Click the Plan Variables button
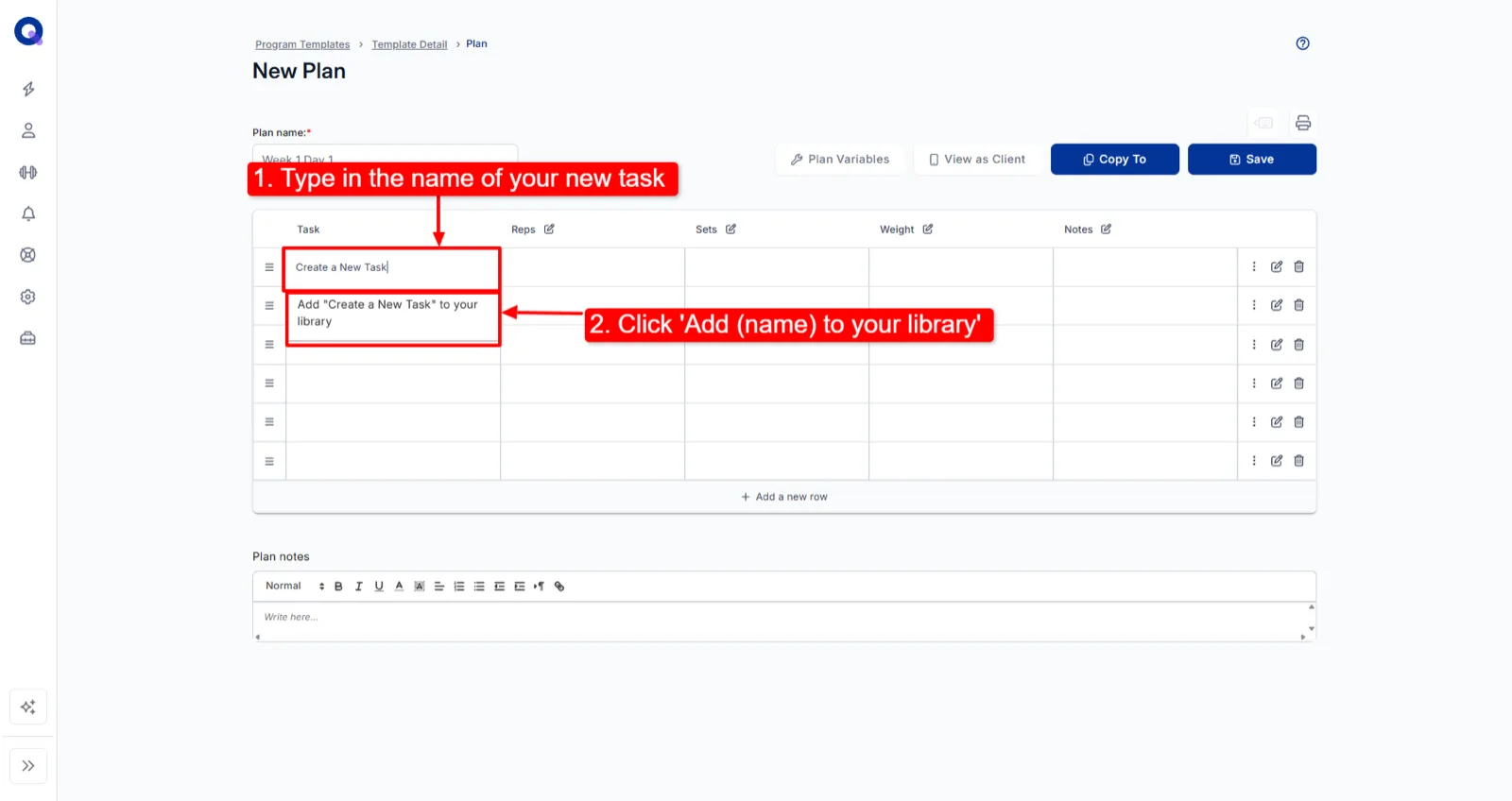The height and width of the screenshot is (801, 1512). [x=839, y=160]
